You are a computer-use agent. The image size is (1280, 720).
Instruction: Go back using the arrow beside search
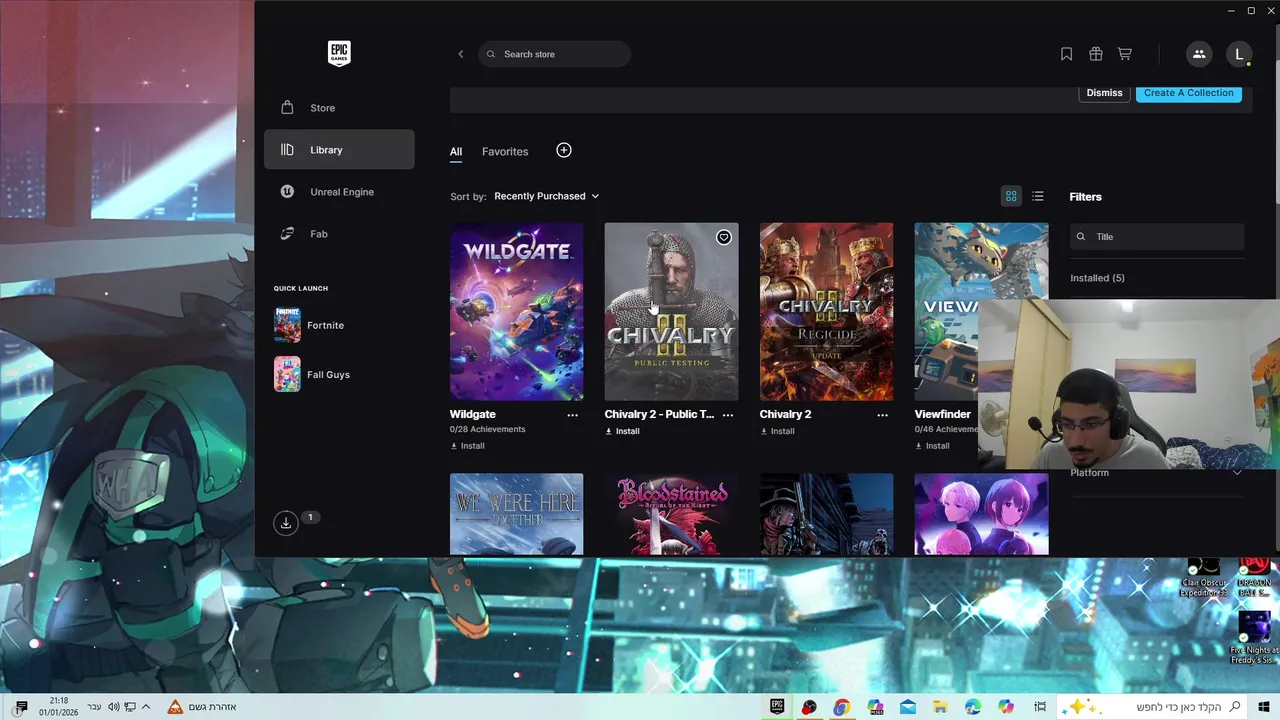pos(461,54)
